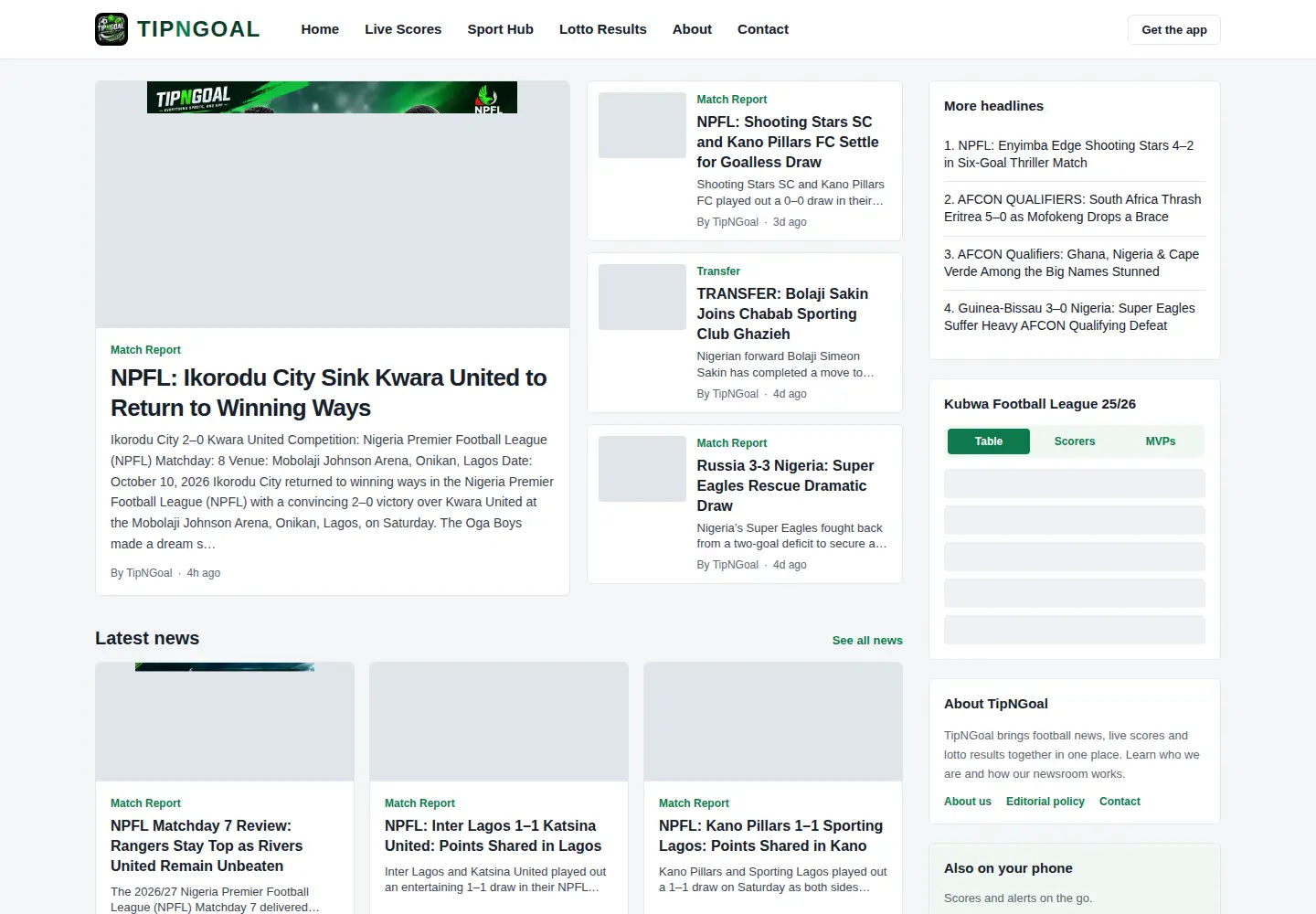Open Guinea-Bissau 3–0 Nigeria headline
Screen dimensions: 1316x914
pyautogui.click(x=1069, y=316)
